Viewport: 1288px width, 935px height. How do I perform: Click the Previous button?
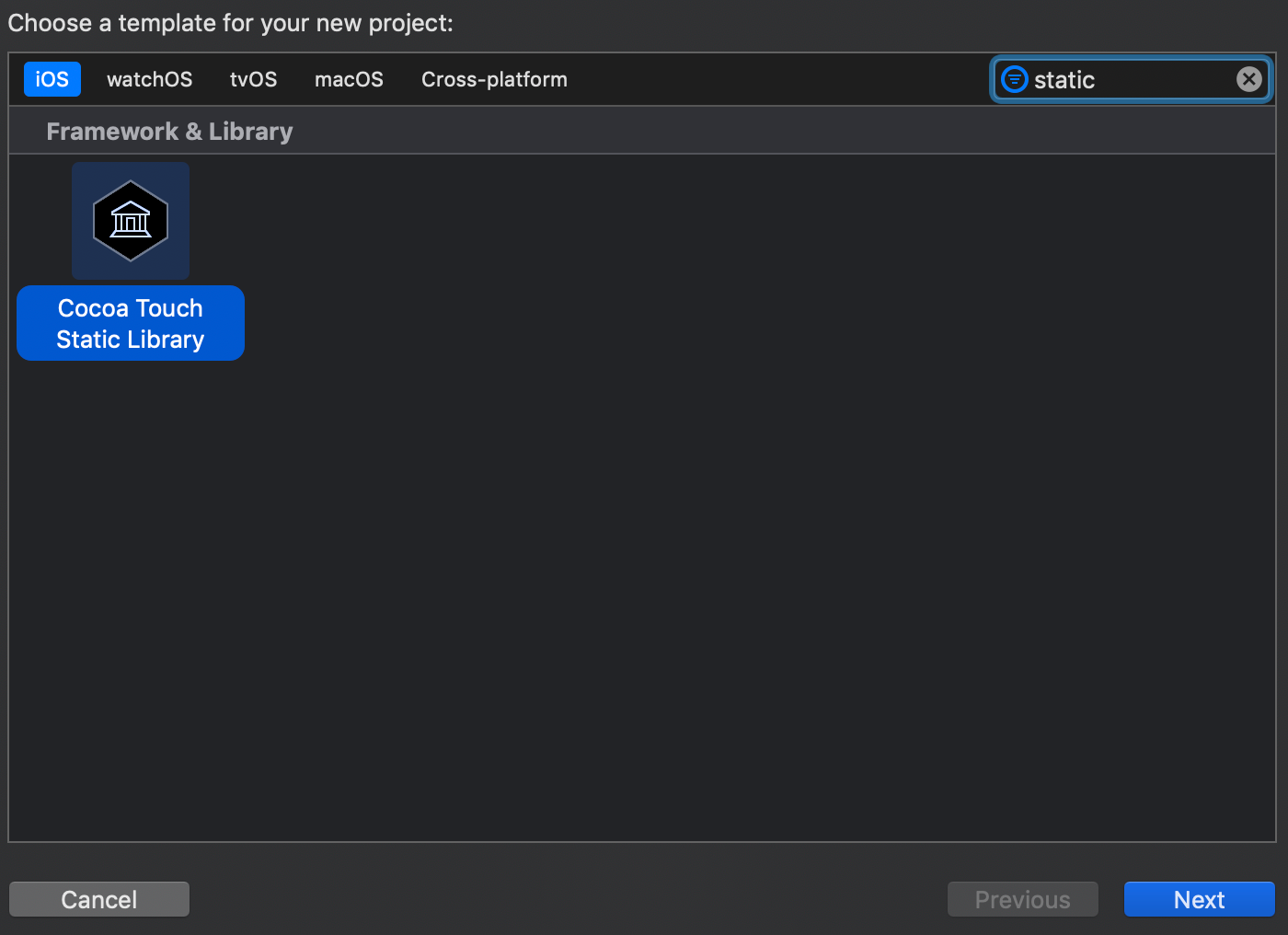click(1022, 899)
